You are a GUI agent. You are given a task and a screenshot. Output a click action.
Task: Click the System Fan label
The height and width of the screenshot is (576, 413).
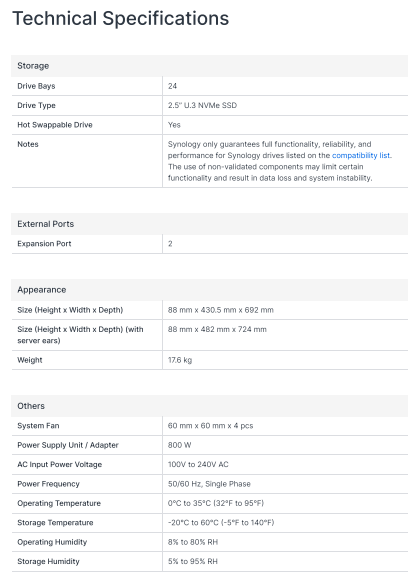coord(38,426)
